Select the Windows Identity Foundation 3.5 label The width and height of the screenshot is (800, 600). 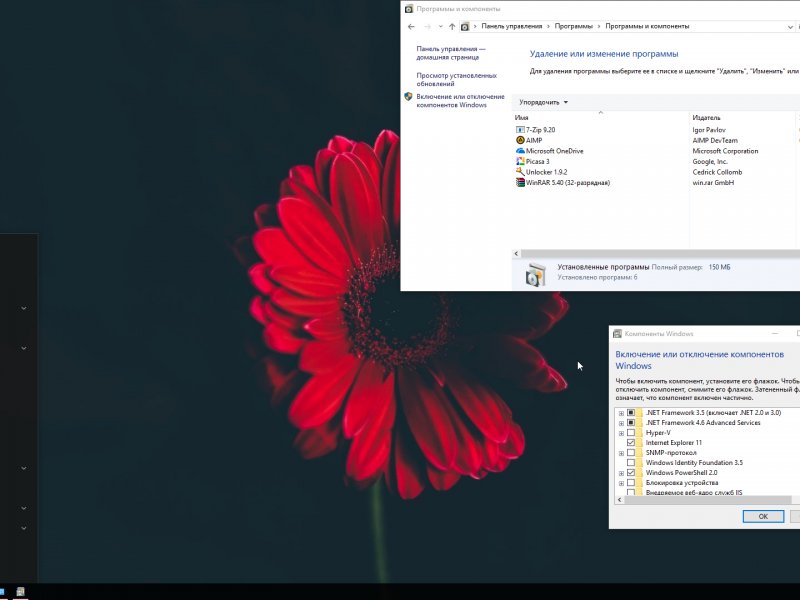click(x=694, y=463)
